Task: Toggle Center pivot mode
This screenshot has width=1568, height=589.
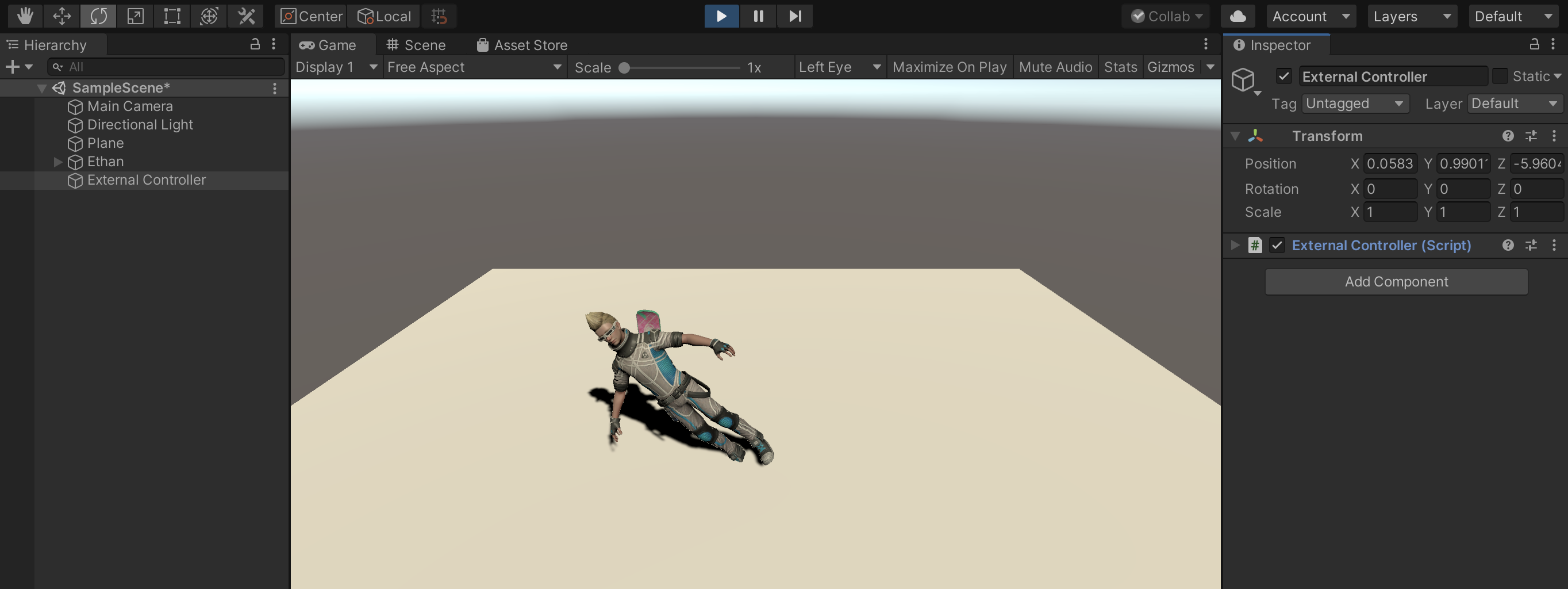Action: [310, 16]
